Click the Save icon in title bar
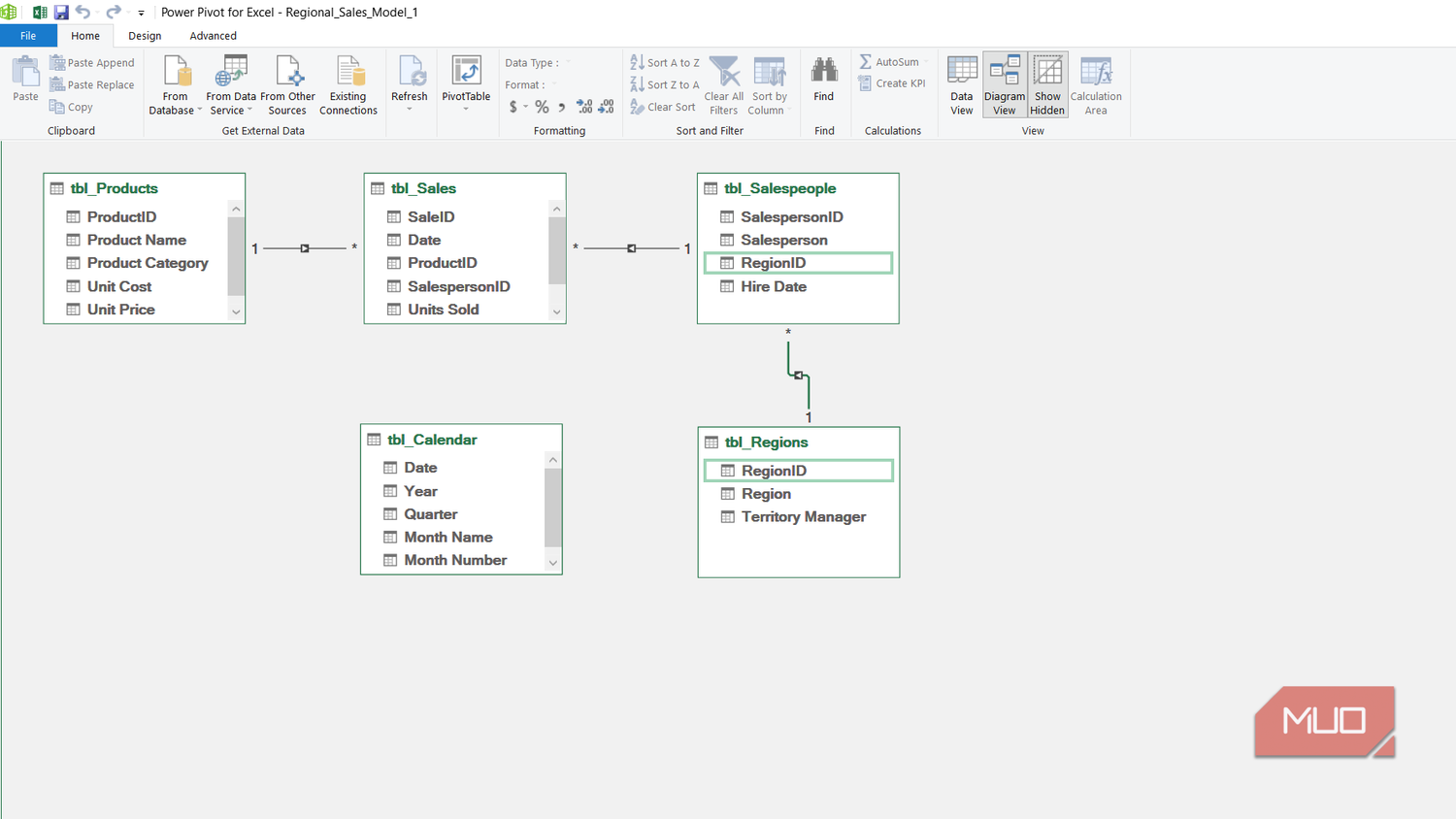 click(61, 13)
